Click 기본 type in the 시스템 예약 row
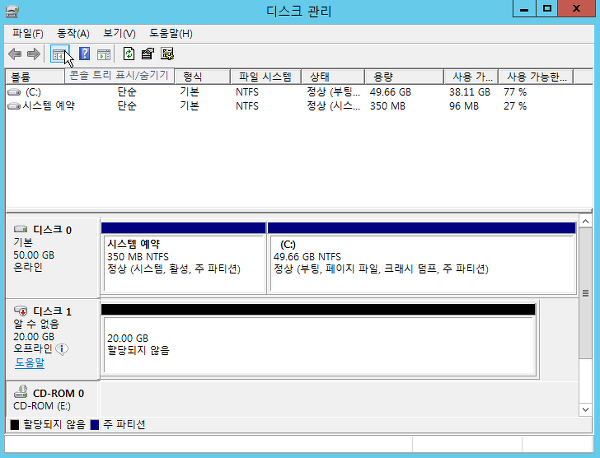 [x=189, y=106]
